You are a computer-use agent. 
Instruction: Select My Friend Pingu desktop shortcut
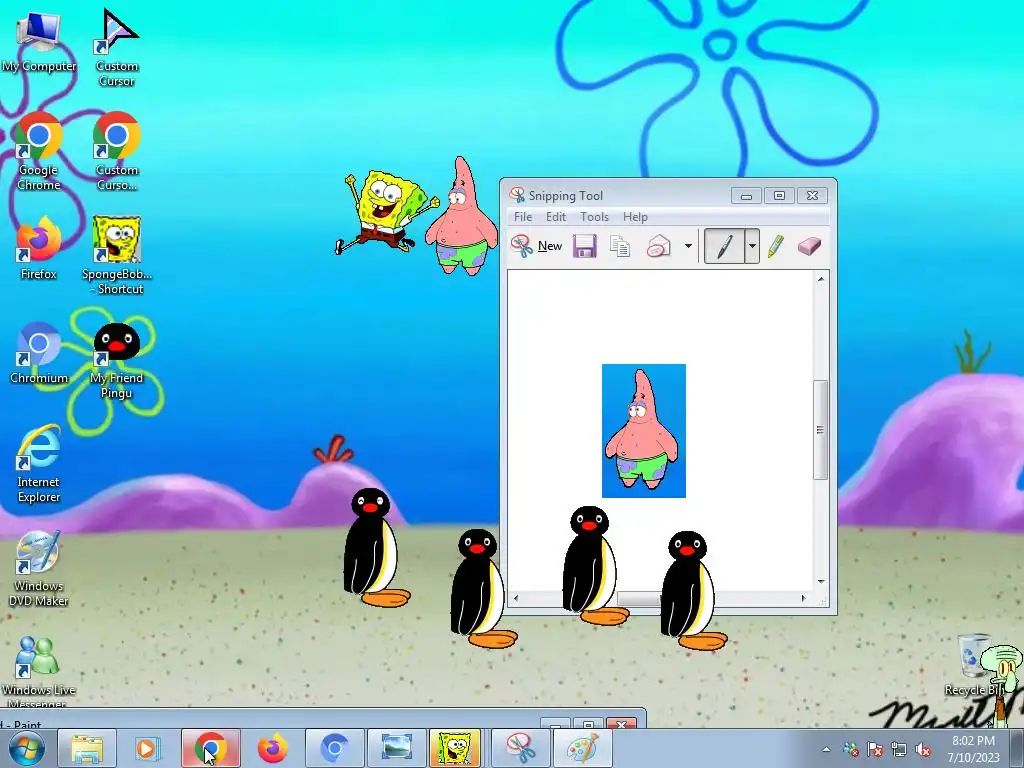click(117, 360)
